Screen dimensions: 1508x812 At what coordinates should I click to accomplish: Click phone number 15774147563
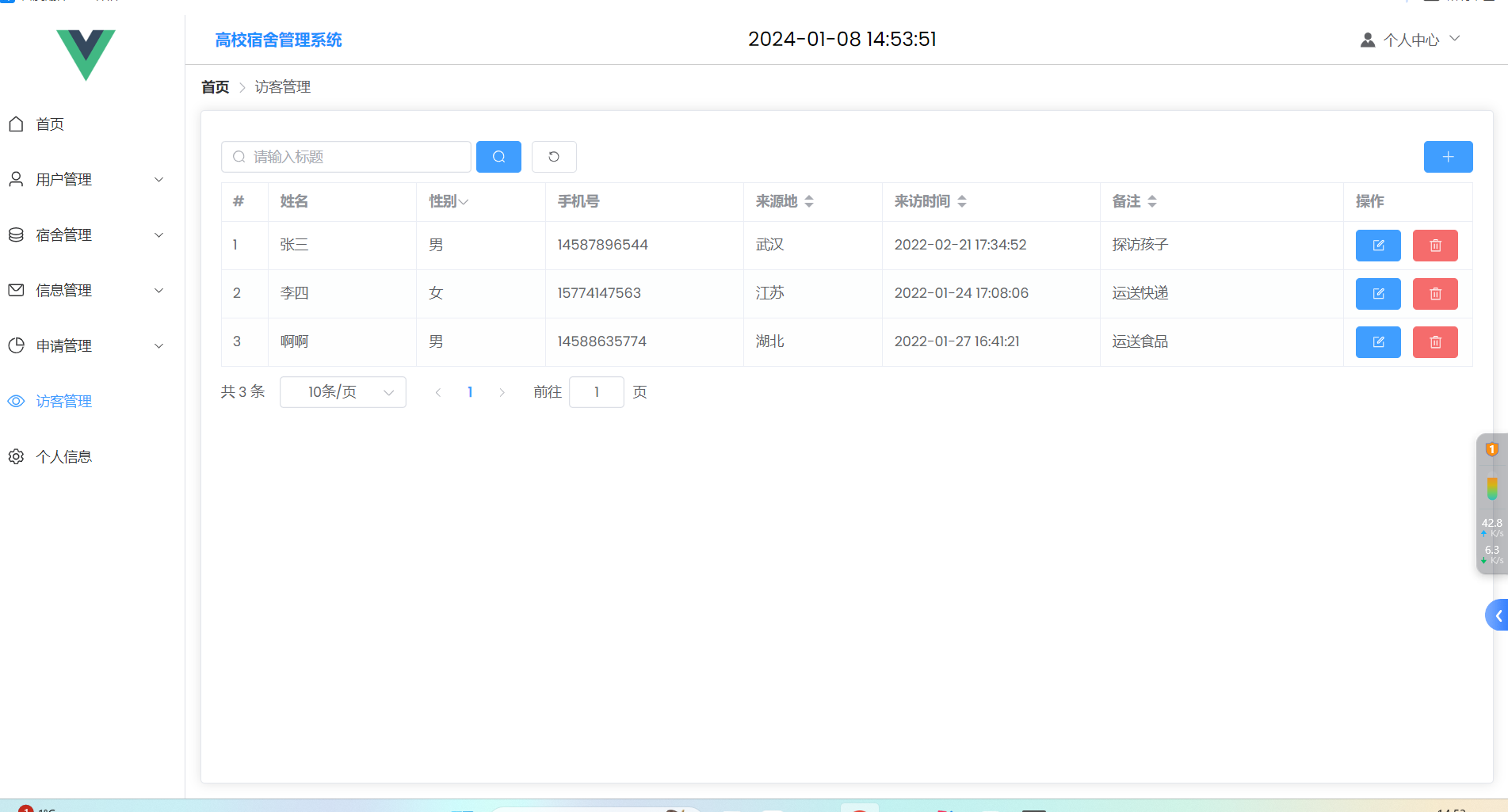599,293
